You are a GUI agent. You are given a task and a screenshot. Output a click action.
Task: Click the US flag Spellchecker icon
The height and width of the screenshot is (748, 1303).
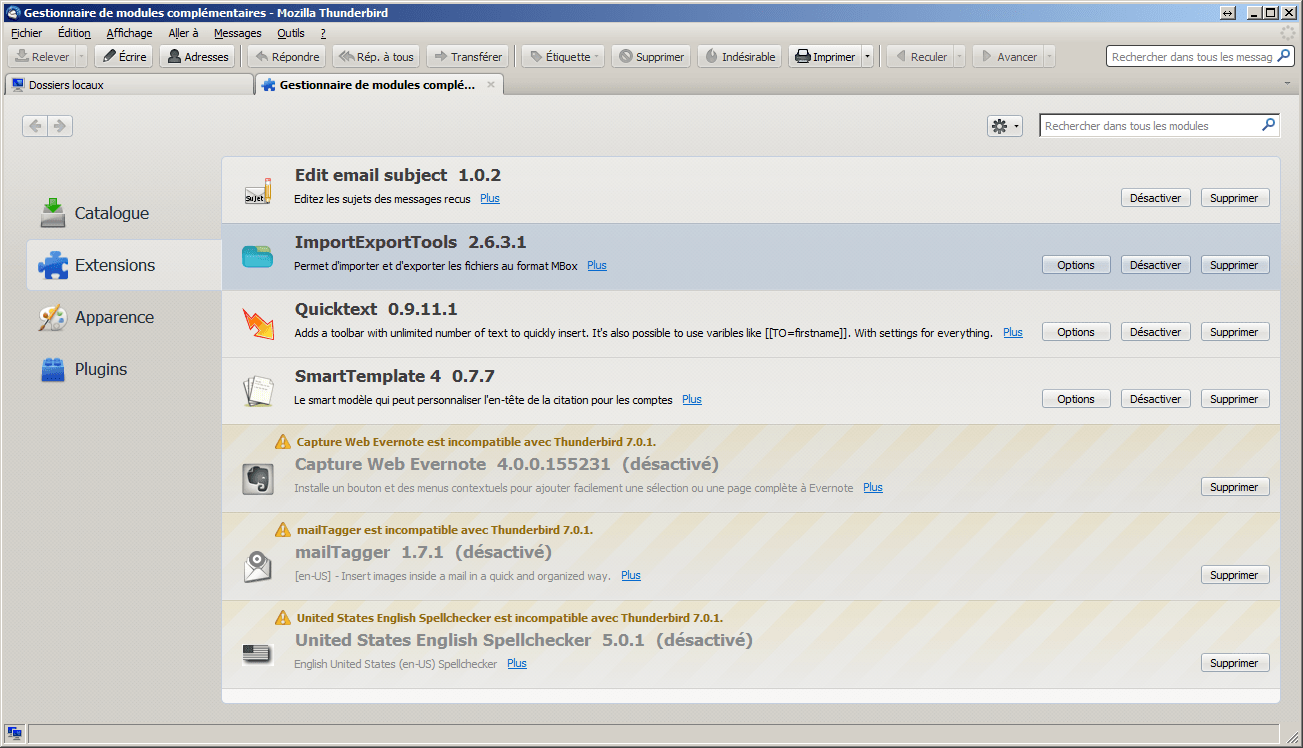[x=258, y=654]
